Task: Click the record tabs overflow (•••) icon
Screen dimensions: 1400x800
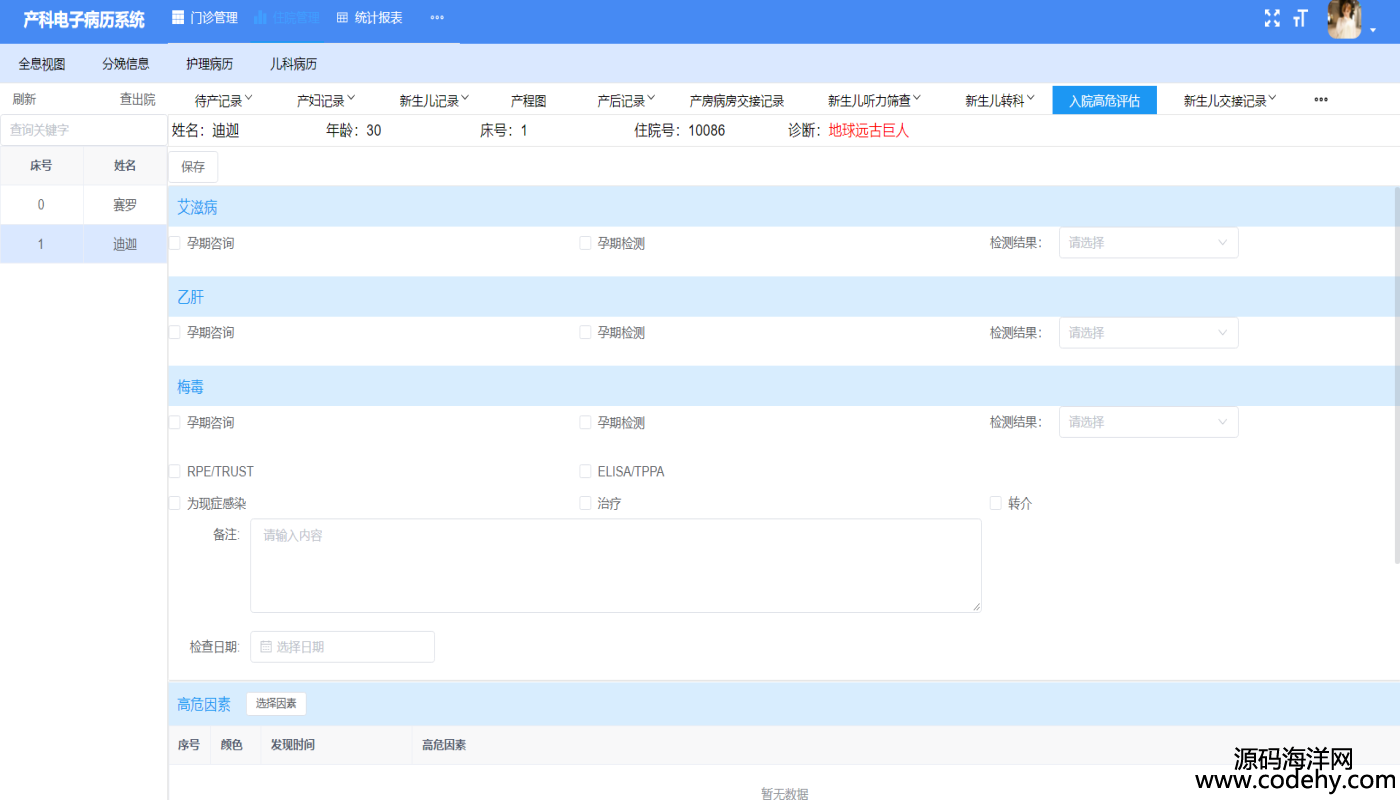Action: point(1321,100)
